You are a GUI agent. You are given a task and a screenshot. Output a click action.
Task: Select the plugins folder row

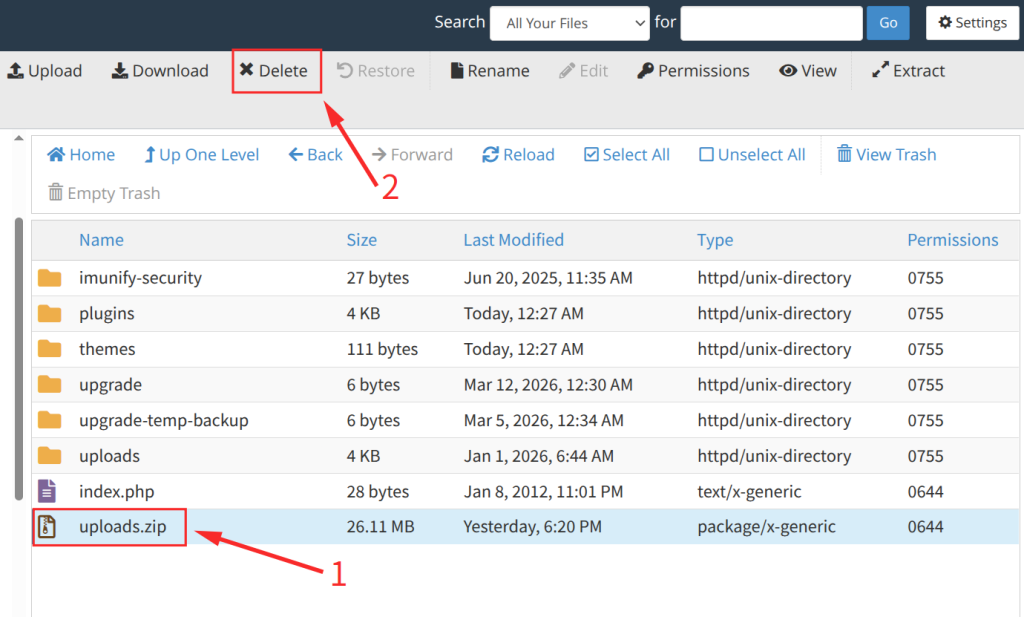point(106,313)
